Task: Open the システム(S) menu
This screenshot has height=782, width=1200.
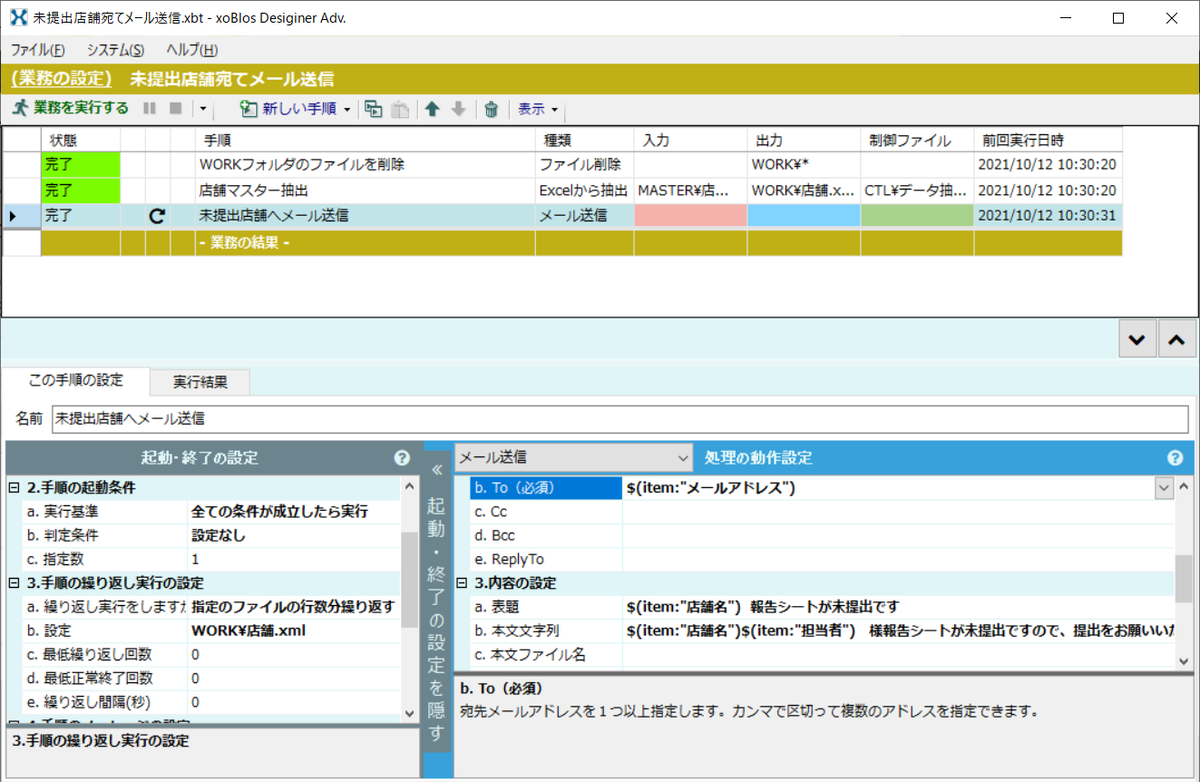Action: [115, 50]
